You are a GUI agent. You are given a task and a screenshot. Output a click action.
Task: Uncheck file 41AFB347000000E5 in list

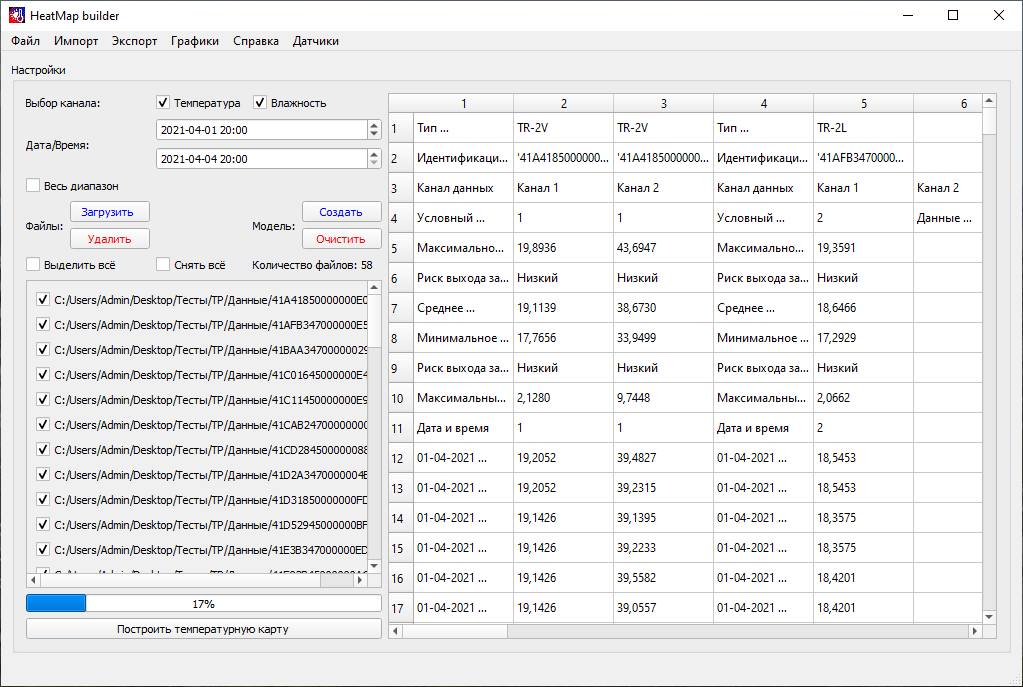(43, 324)
